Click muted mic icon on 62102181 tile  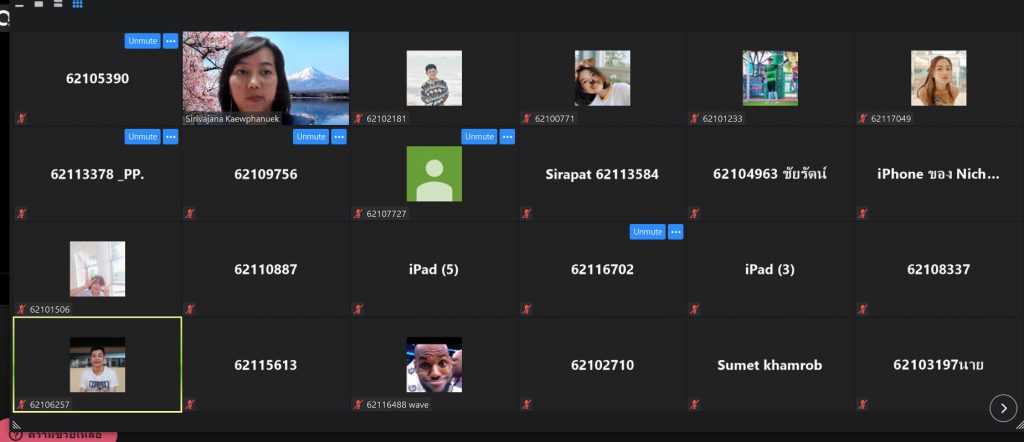click(358, 118)
